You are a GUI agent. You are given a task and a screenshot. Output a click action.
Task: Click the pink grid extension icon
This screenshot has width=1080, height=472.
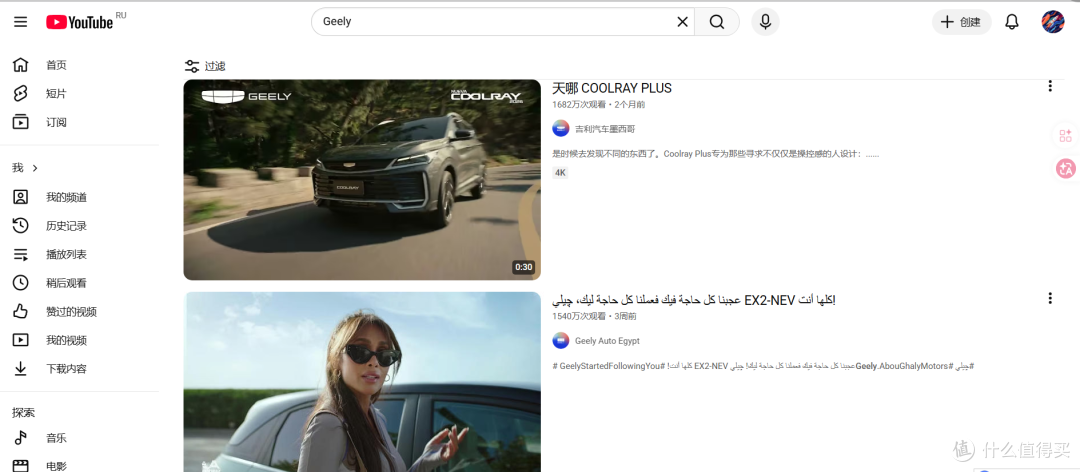pos(1066,135)
